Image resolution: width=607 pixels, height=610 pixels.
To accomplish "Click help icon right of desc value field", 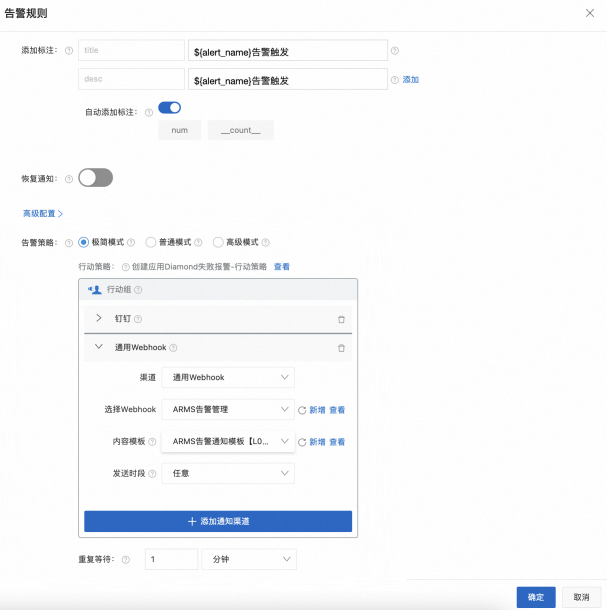I will pos(395,80).
